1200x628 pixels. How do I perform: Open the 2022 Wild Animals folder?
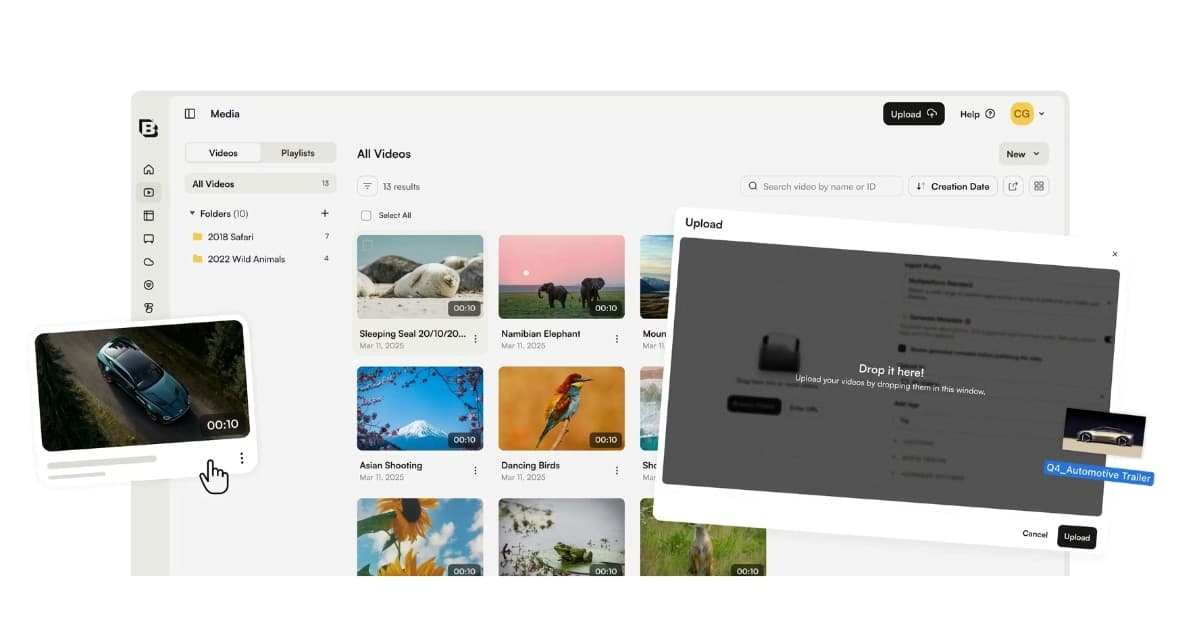coord(260,259)
